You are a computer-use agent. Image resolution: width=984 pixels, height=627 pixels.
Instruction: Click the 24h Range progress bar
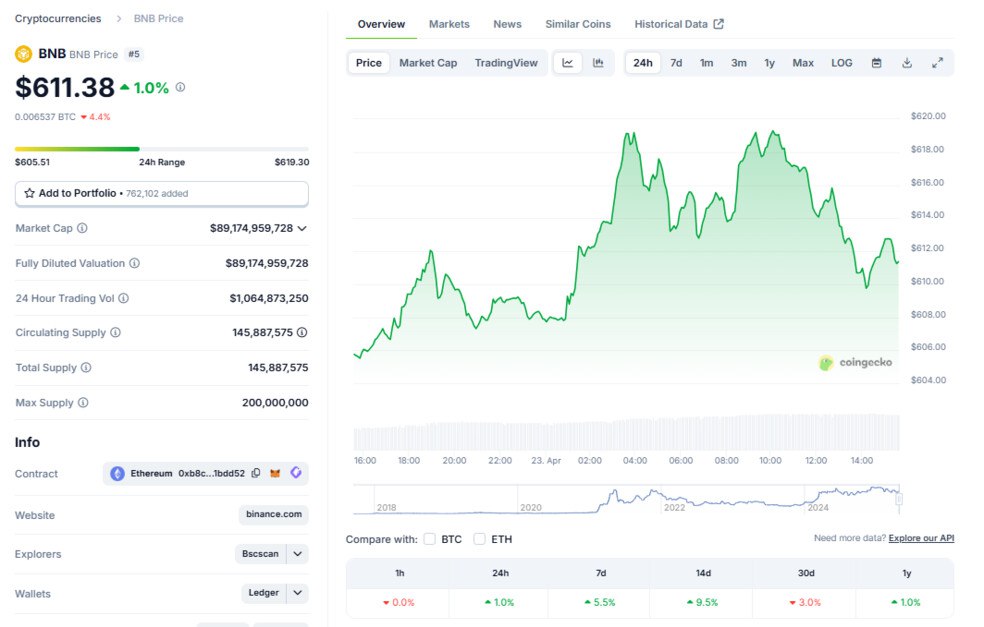[162, 149]
